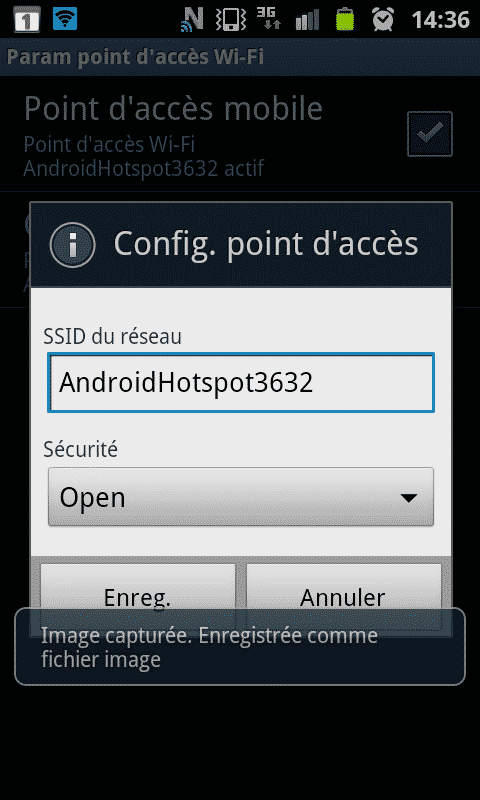Open the Sécurité dropdown showing Open
Image resolution: width=480 pixels, height=800 pixels.
241,496
